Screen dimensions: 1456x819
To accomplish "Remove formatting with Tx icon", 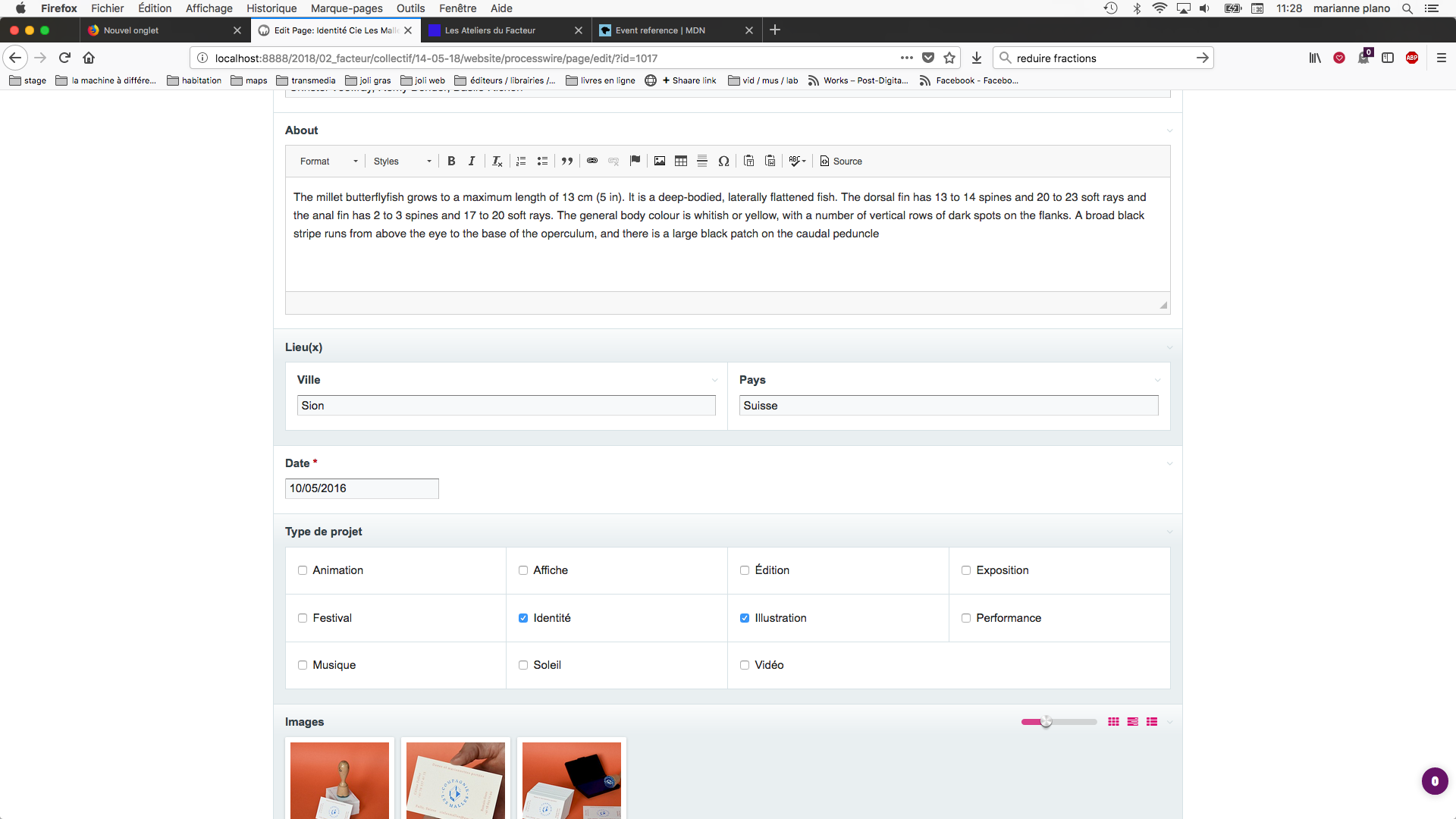I will [497, 161].
